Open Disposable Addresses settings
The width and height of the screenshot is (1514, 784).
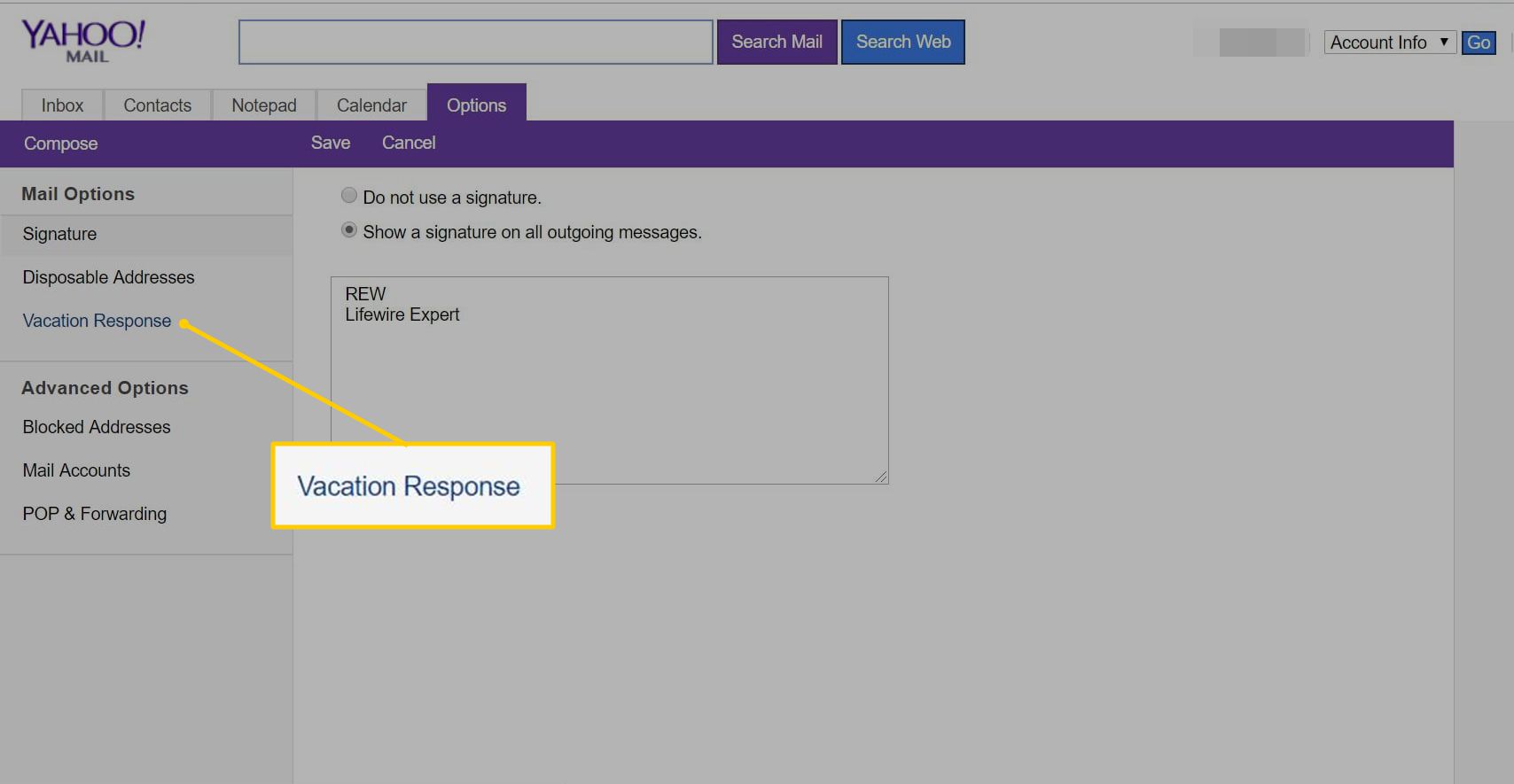pyautogui.click(x=108, y=277)
